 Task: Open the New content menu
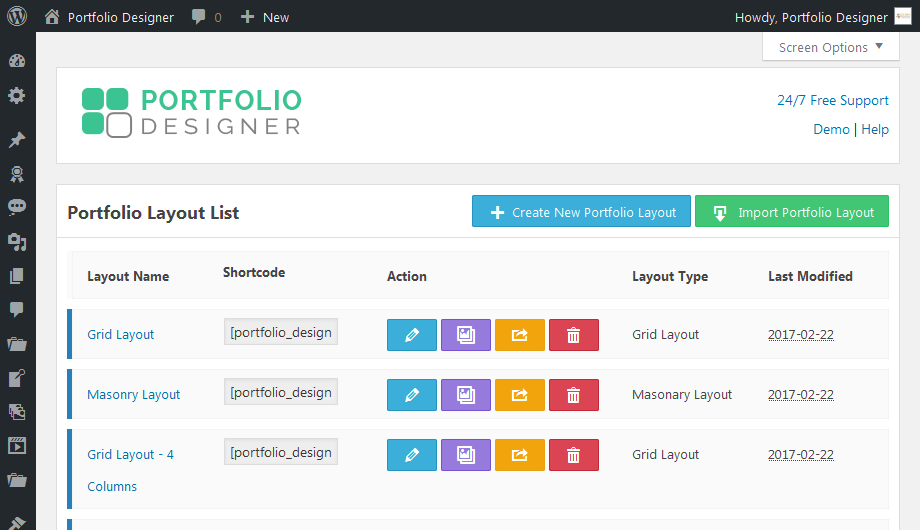click(265, 17)
